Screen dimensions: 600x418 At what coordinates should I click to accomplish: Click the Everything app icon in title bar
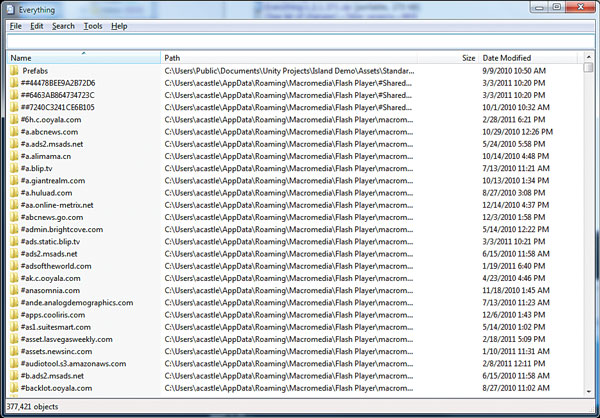10,8
